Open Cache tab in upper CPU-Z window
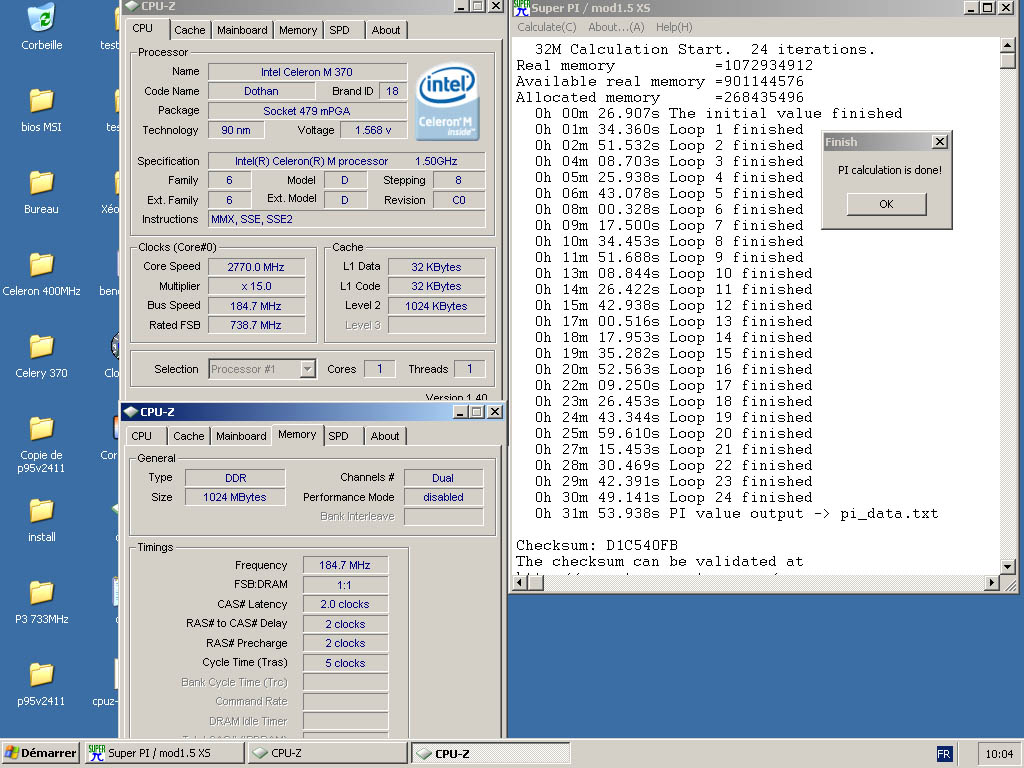 (x=189, y=30)
